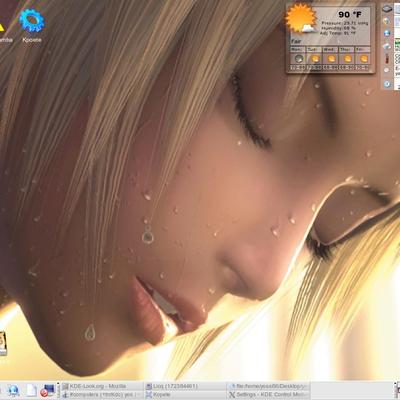400x400 pixels.
Task: Open the yellow triangle desktop icon
Action: click(x=2, y=27)
